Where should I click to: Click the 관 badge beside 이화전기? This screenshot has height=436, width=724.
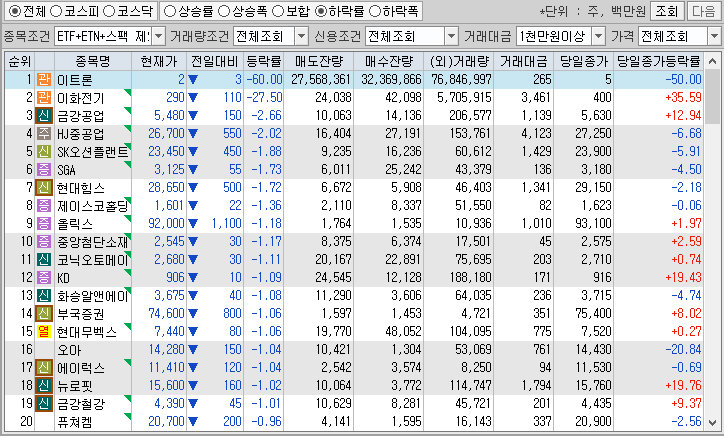click(x=44, y=97)
